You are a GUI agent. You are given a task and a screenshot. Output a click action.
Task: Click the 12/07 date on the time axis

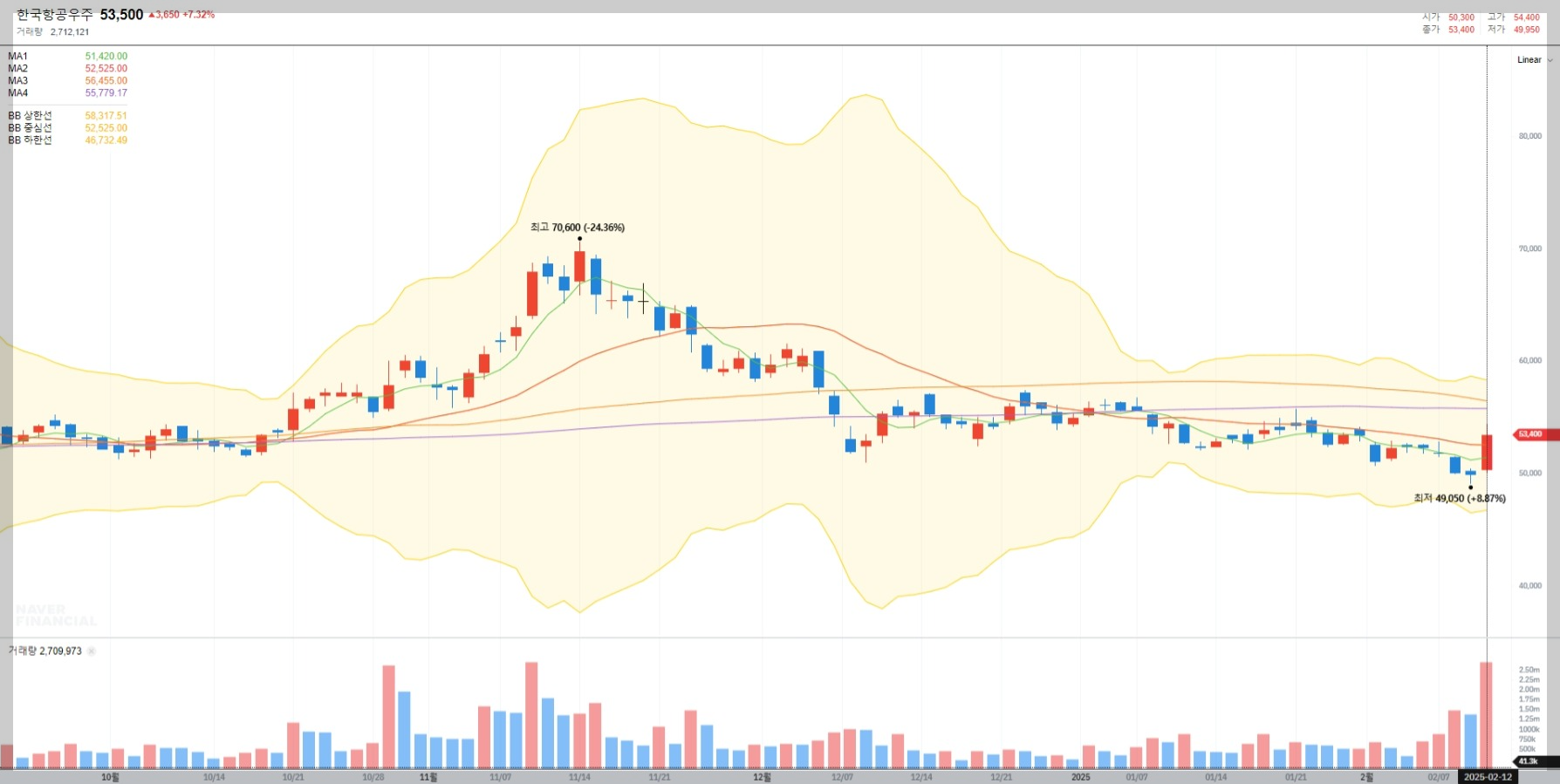[x=842, y=777]
